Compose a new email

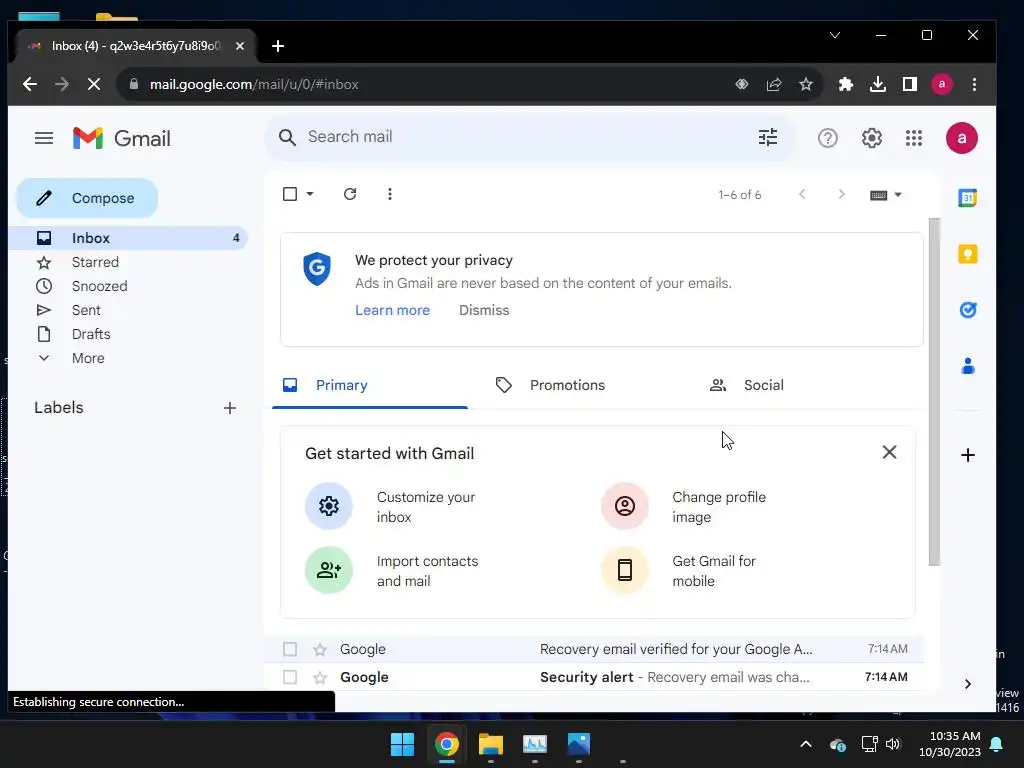(x=87, y=198)
